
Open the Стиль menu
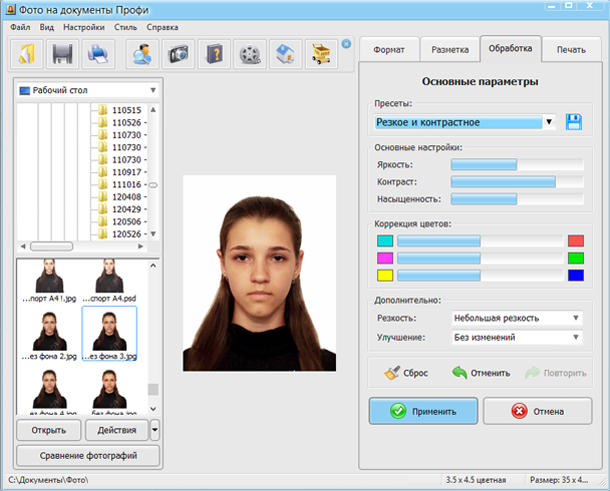[125, 27]
